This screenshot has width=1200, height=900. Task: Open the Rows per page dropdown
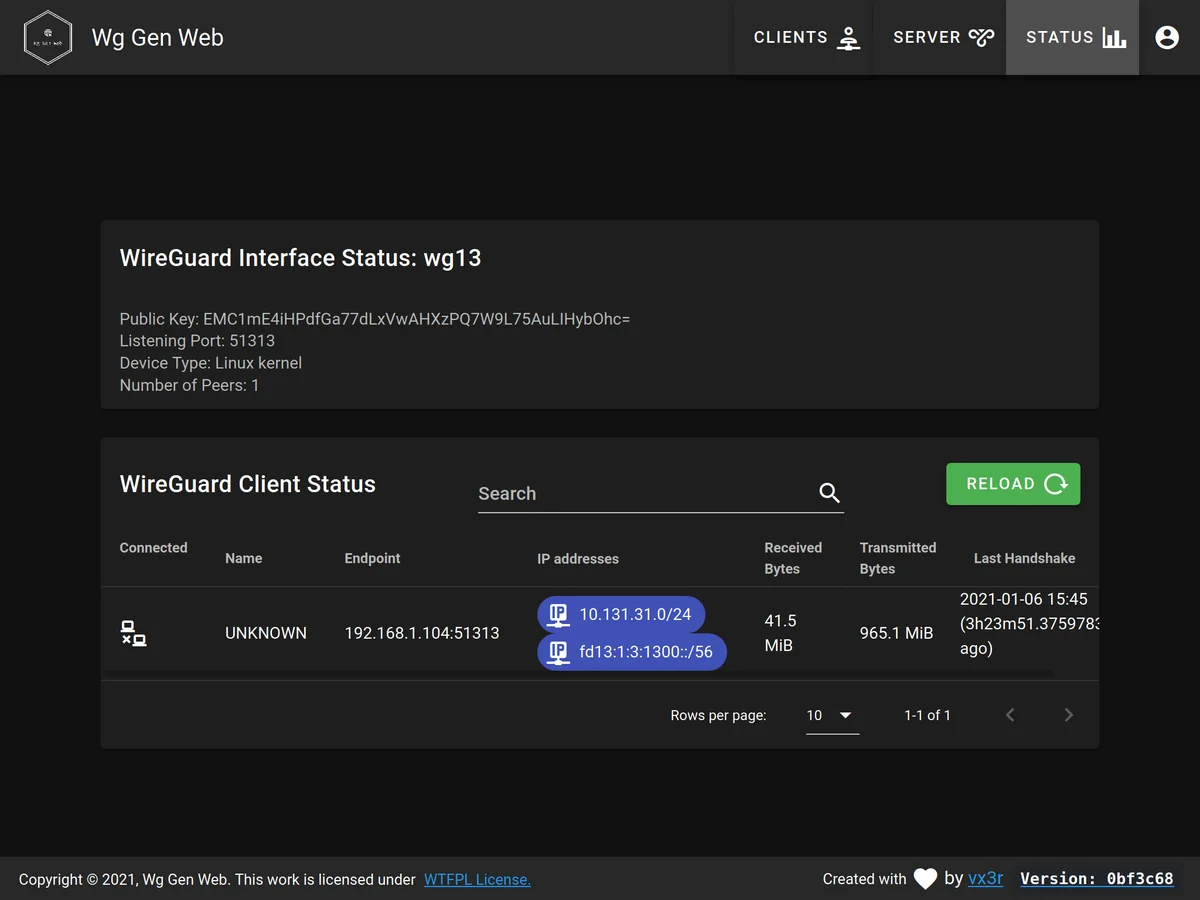click(x=832, y=715)
